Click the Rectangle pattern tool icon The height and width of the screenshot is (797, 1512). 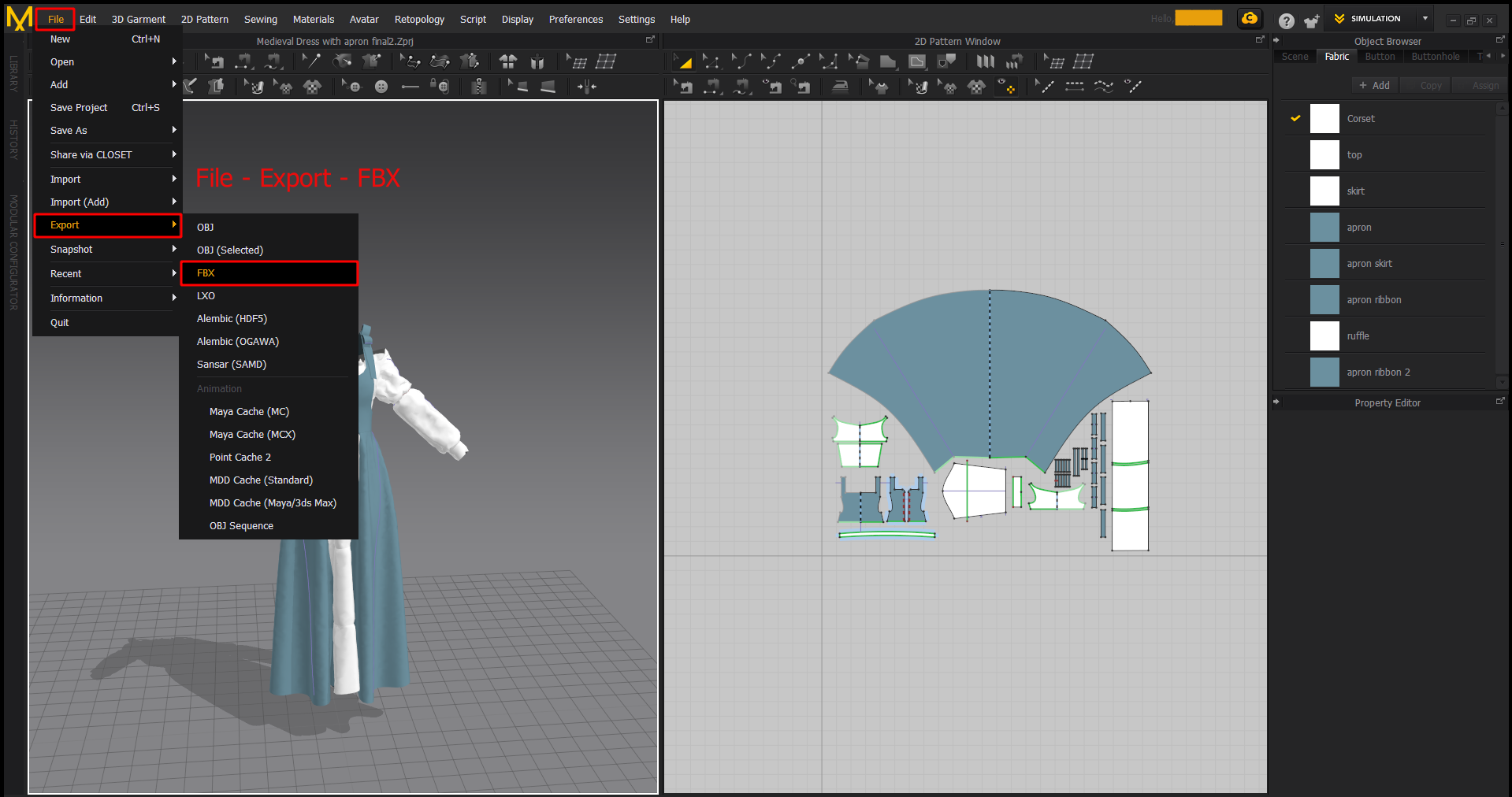[888, 61]
